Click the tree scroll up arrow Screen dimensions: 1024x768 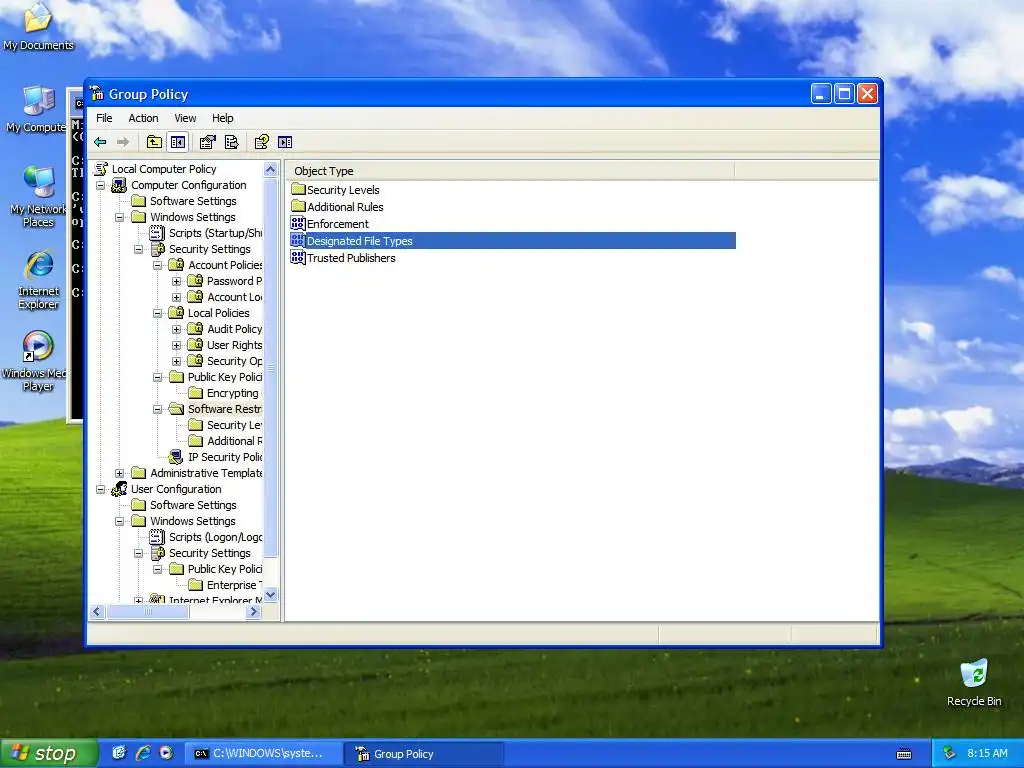pyautogui.click(x=270, y=169)
